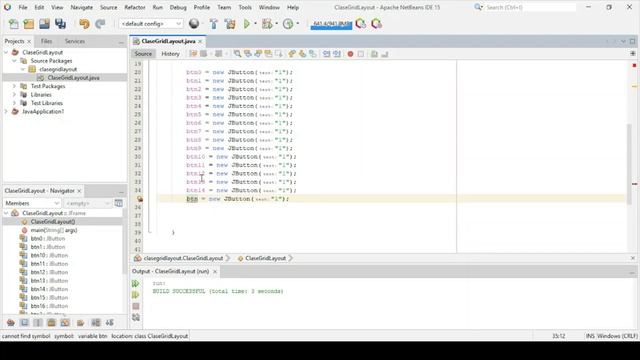The image size is (640, 360).
Task: Toggle Sort by Name filter in Navigator
Action: tap(96, 323)
